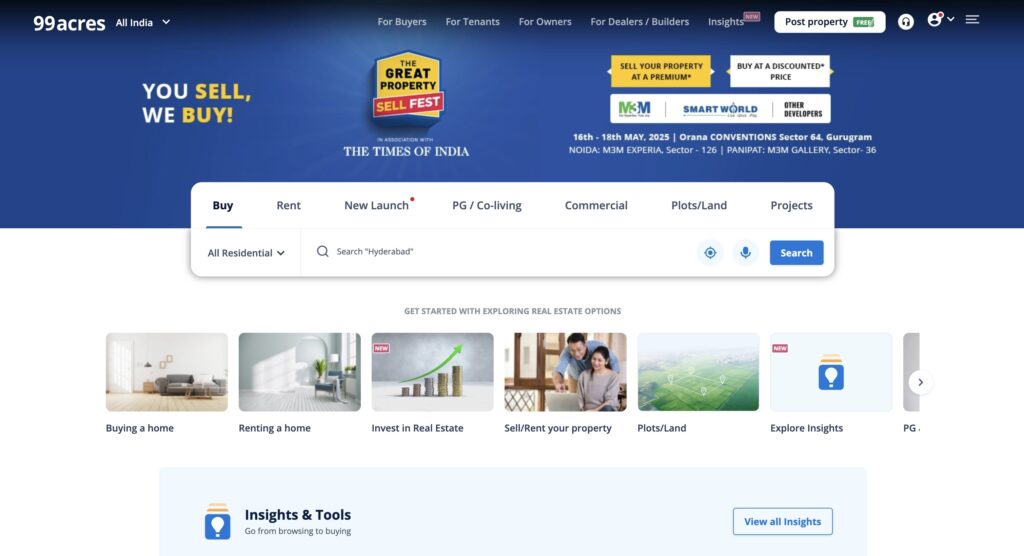Open the For Dealers / Builders menu

(639, 22)
